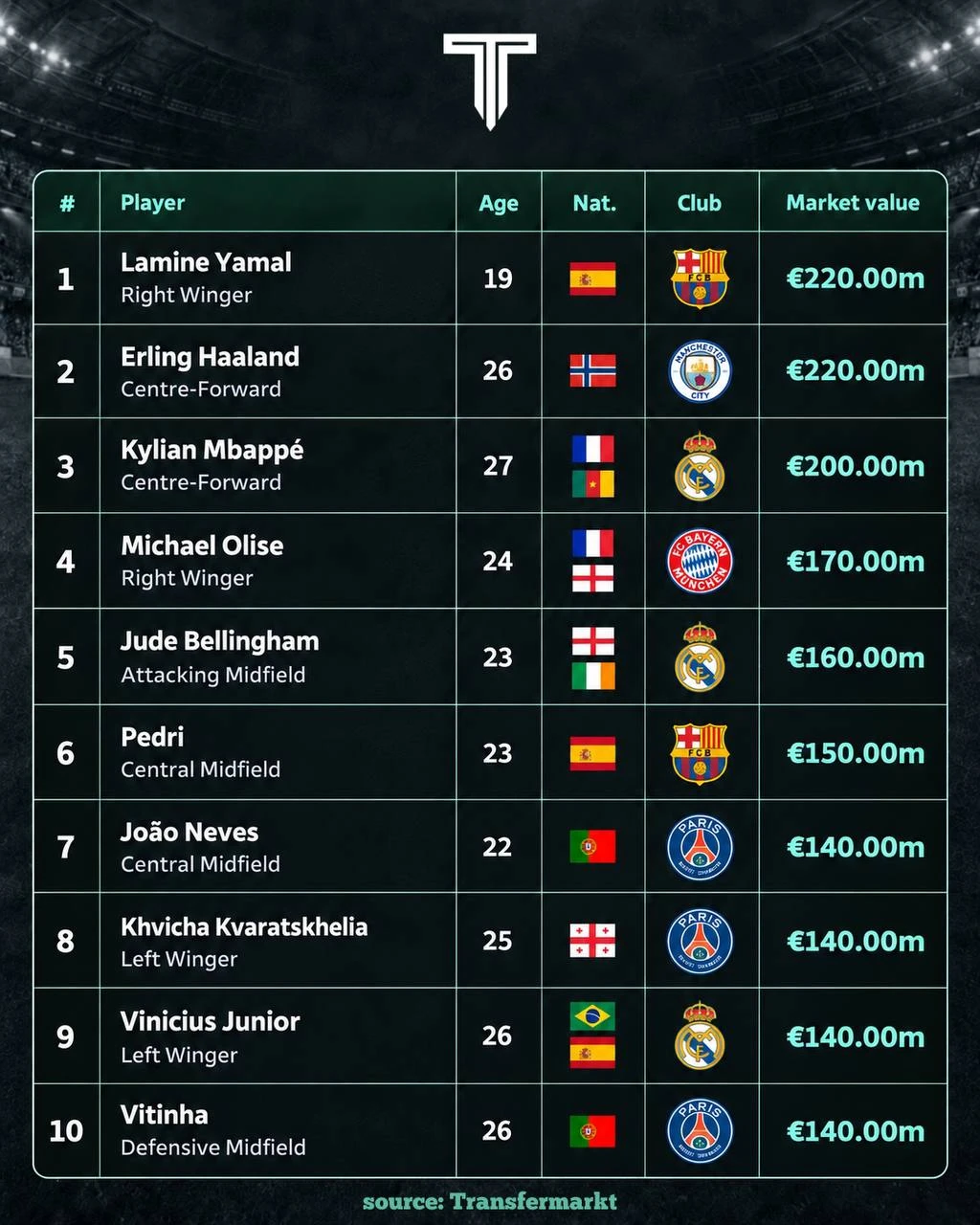Click Kylian Mbappé's Real Madrid crest
980x1225 pixels.
(700, 466)
